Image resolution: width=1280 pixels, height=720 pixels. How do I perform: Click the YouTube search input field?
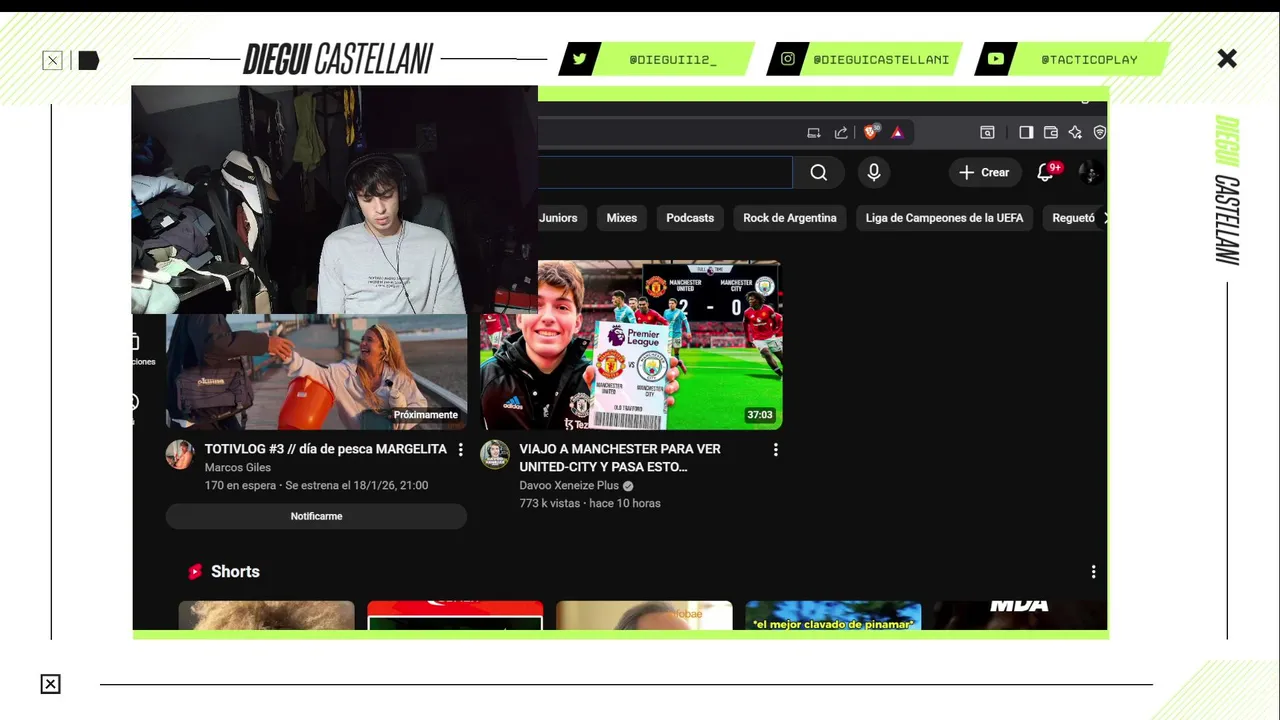pyautogui.click(x=665, y=173)
